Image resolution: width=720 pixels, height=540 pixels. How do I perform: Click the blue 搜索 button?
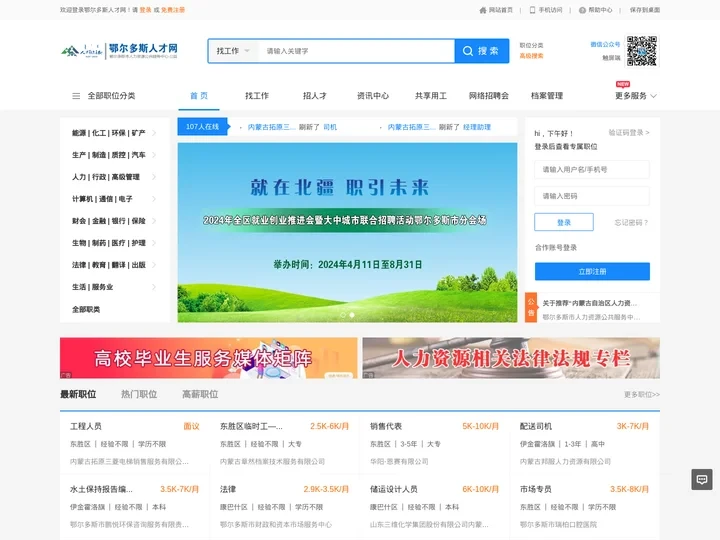(x=482, y=51)
